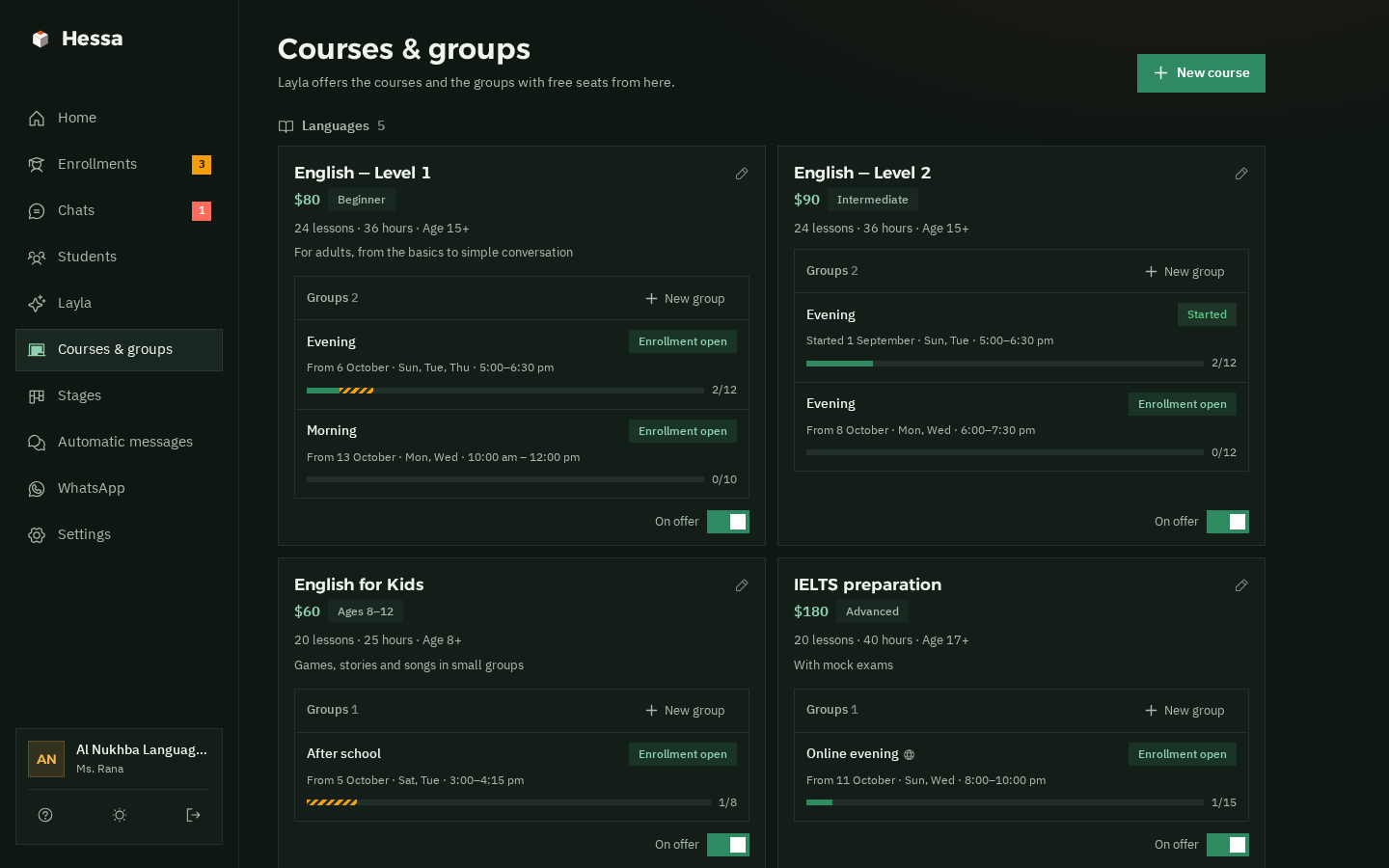Click the After school group 1/8 progress bar
Screen dimensions: 1389x868
tap(508, 802)
